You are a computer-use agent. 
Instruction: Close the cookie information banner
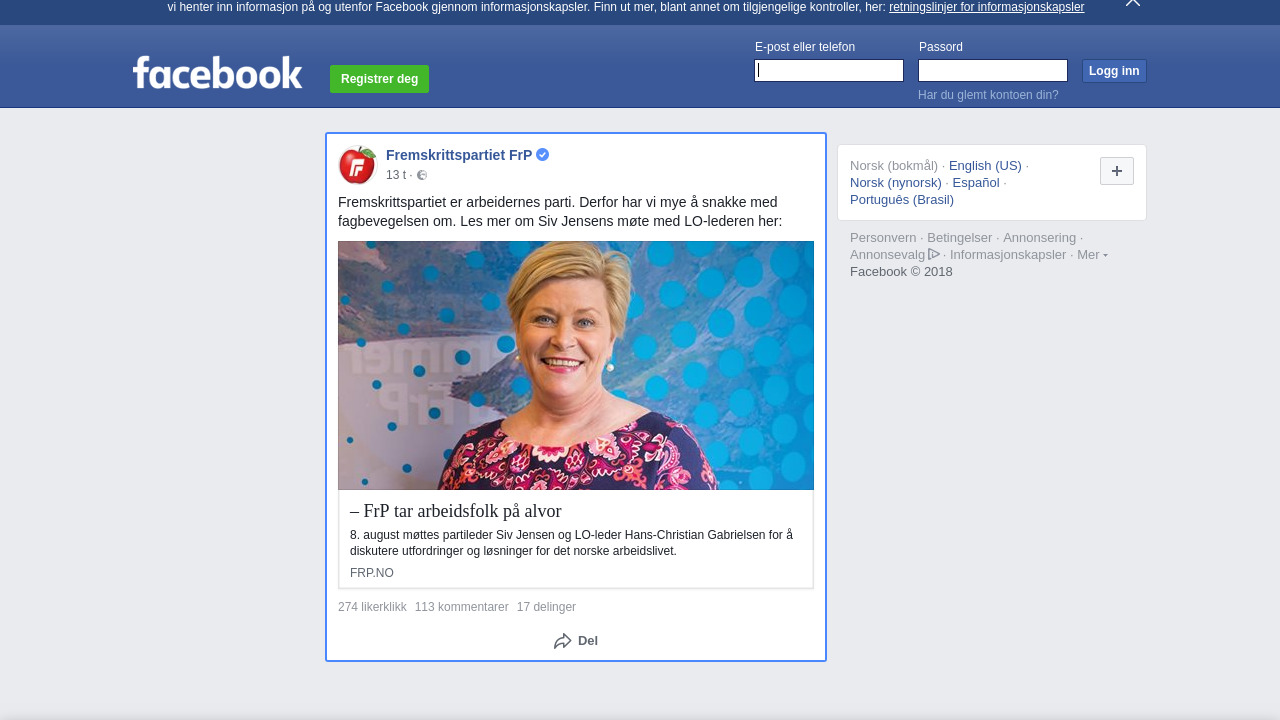1133,3
